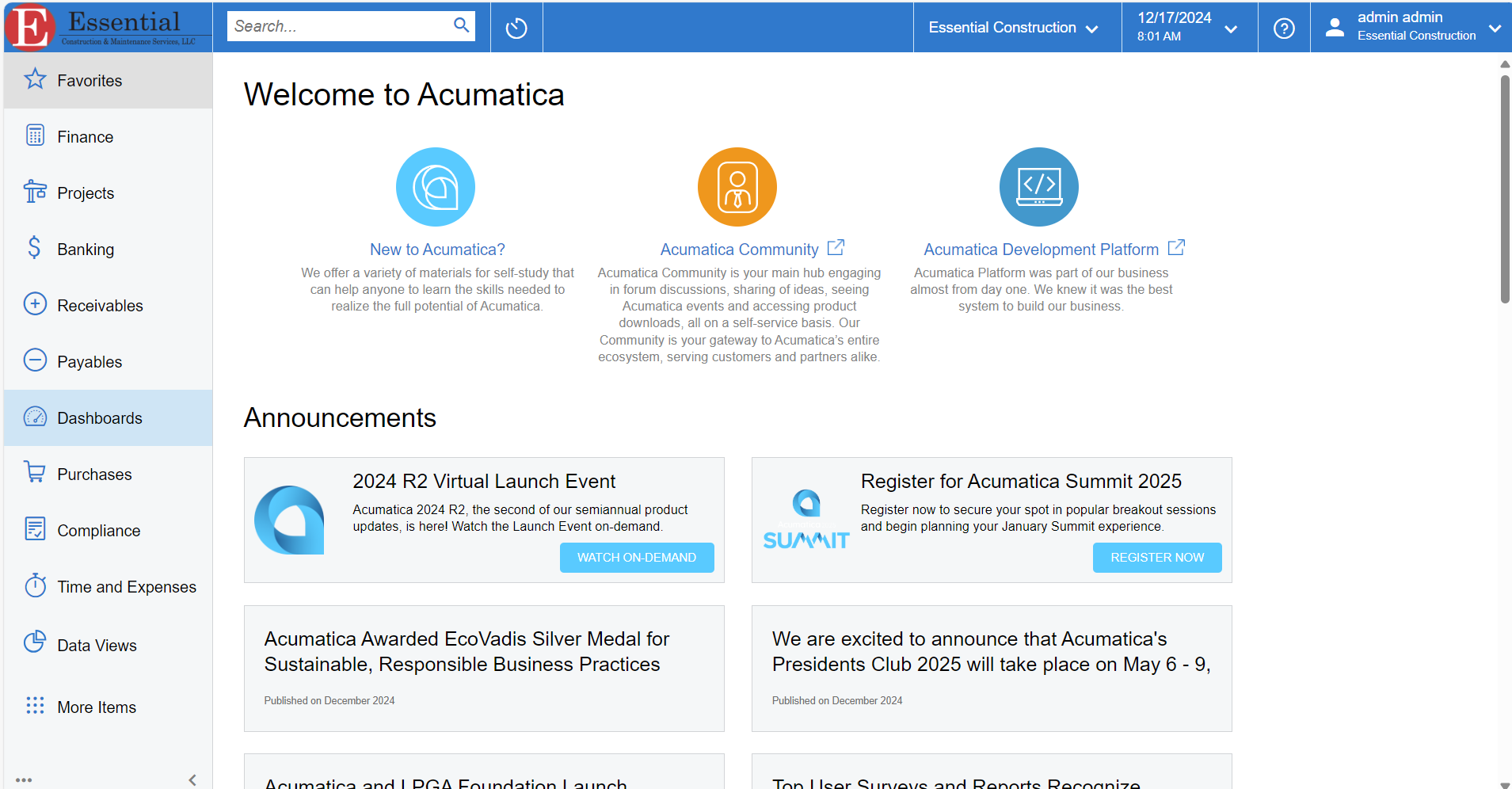Open the Dashboards workspace
This screenshot has height=789, width=1512.
point(100,418)
